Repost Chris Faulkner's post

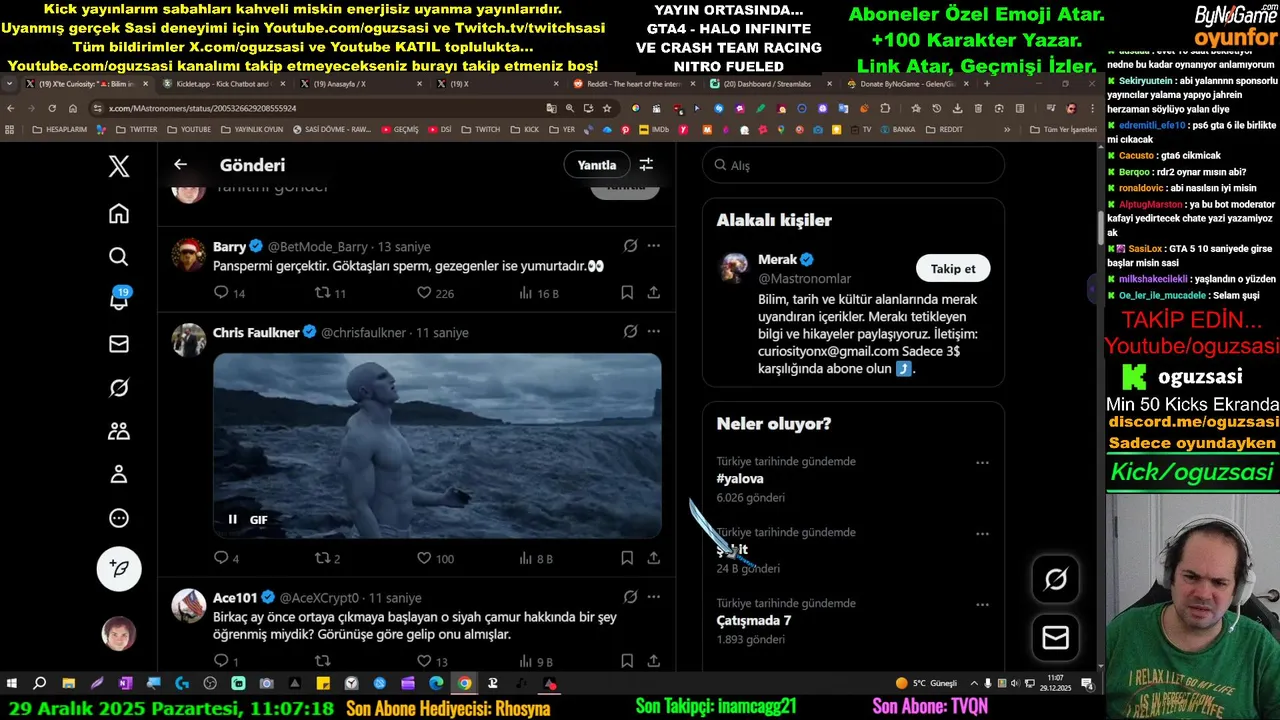click(x=322, y=559)
